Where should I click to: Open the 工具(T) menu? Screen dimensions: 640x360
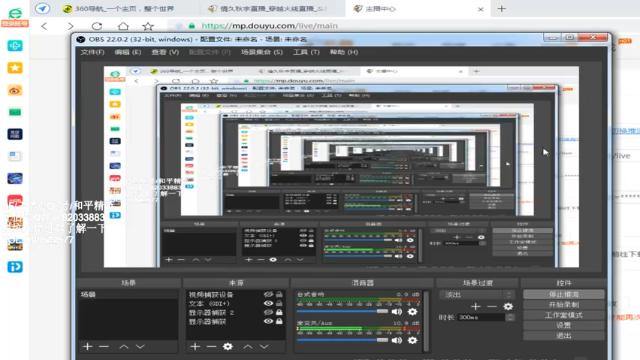point(306,52)
